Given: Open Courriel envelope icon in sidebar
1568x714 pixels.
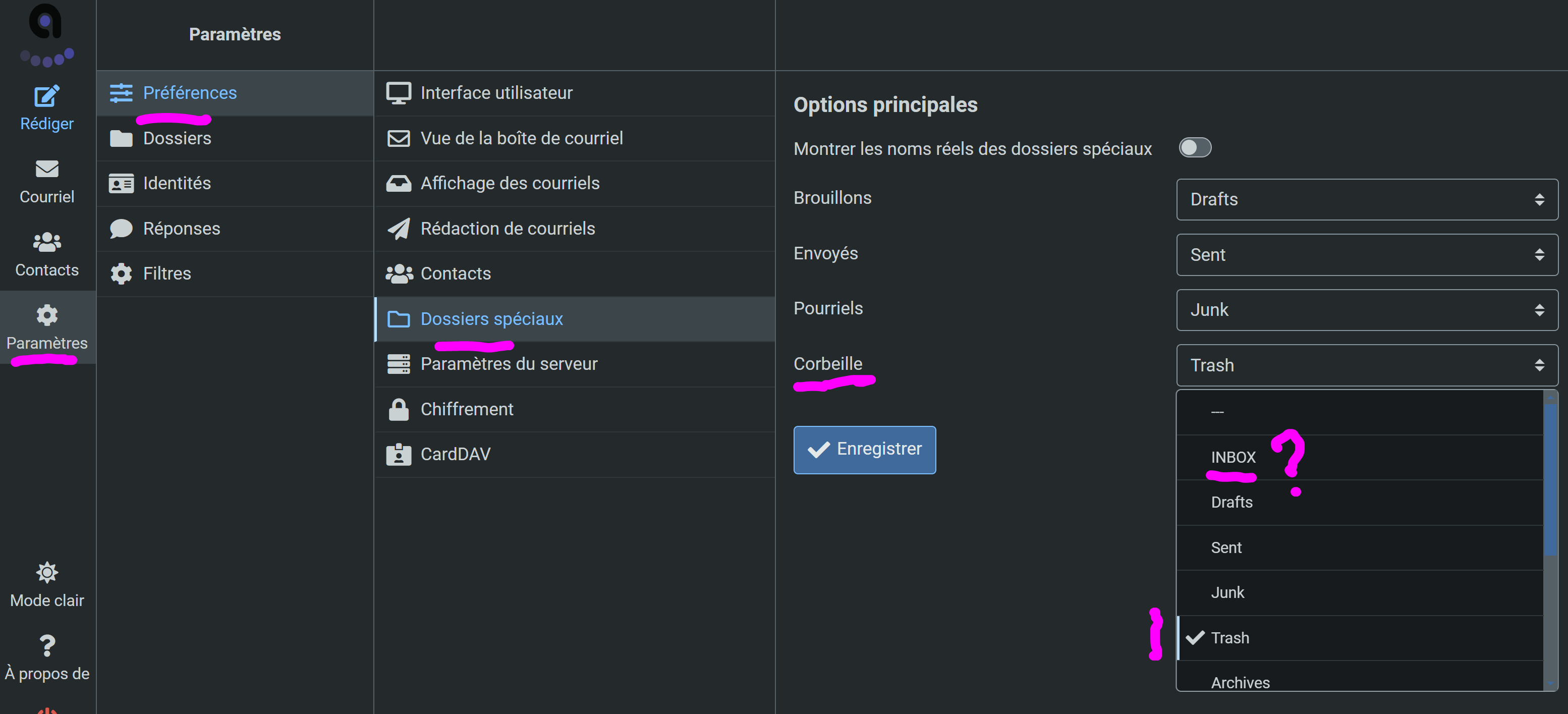Looking at the screenshot, I should point(47,169).
